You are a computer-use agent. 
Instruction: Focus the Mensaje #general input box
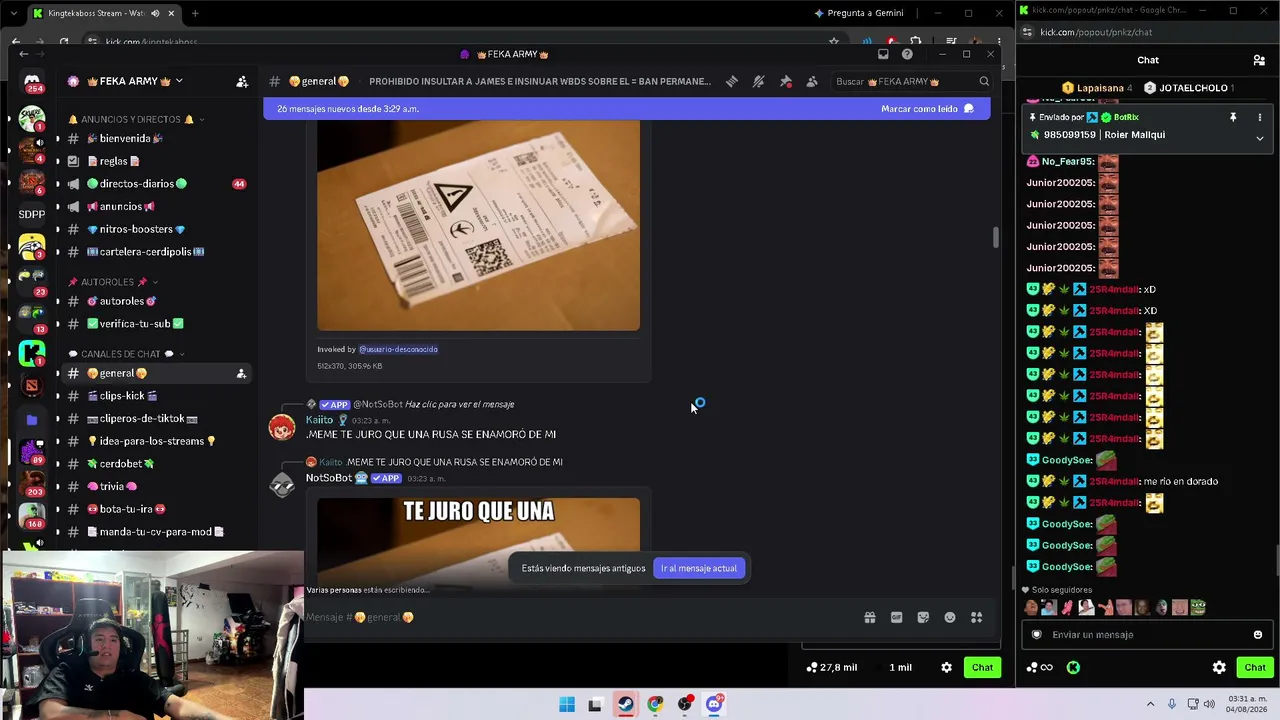tap(580, 617)
